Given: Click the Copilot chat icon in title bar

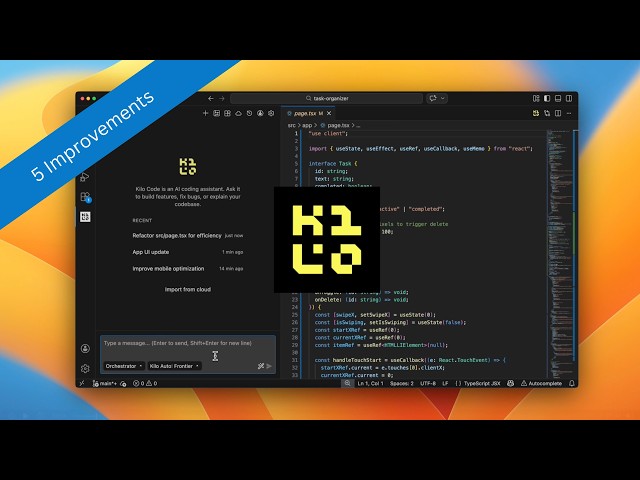Looking at the screenshot, I should coord(433,98).
